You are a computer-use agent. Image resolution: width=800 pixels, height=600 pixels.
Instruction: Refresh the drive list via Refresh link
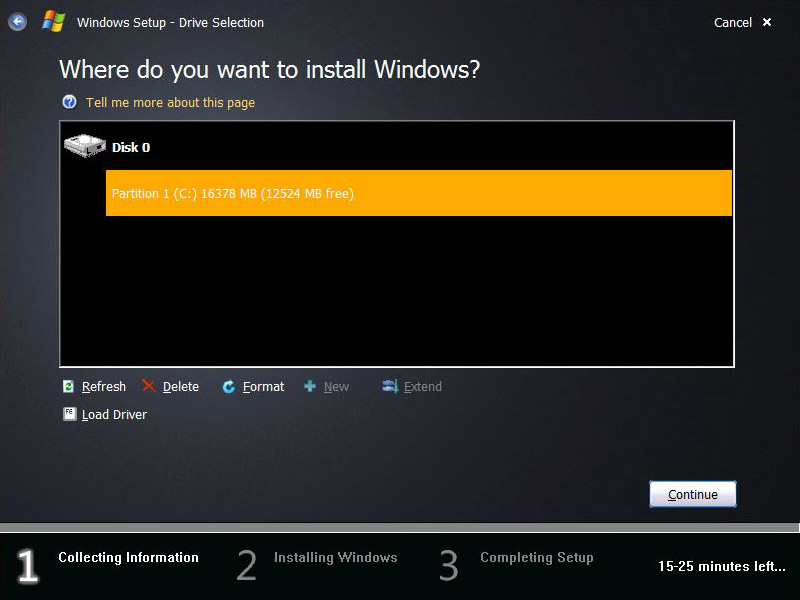[x=104, y=387]
